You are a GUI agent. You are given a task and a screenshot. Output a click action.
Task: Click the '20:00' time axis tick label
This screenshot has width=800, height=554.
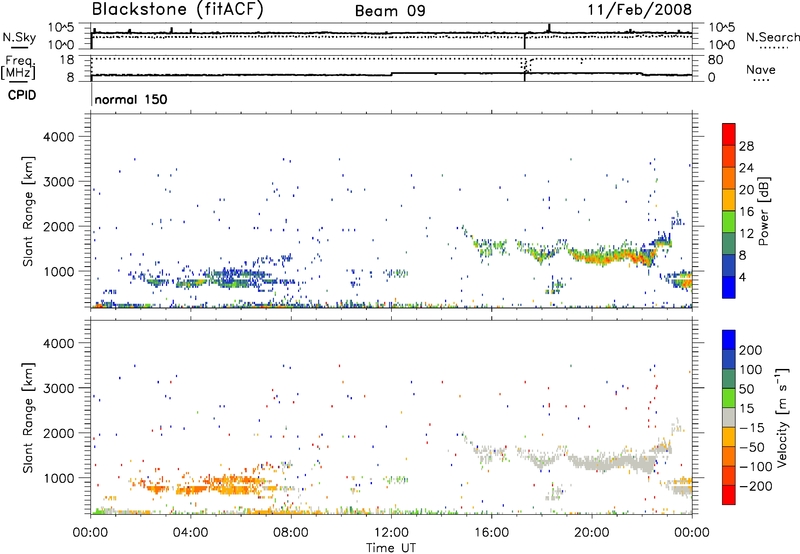click(592, 533)
